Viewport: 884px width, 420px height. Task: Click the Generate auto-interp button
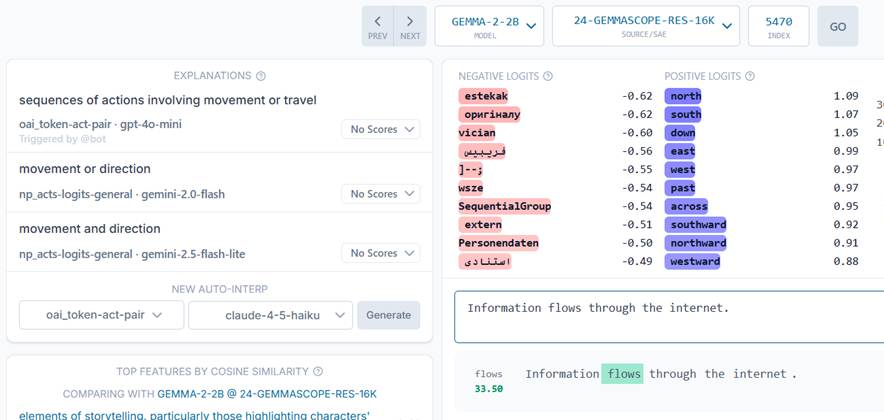click(388, 315)
